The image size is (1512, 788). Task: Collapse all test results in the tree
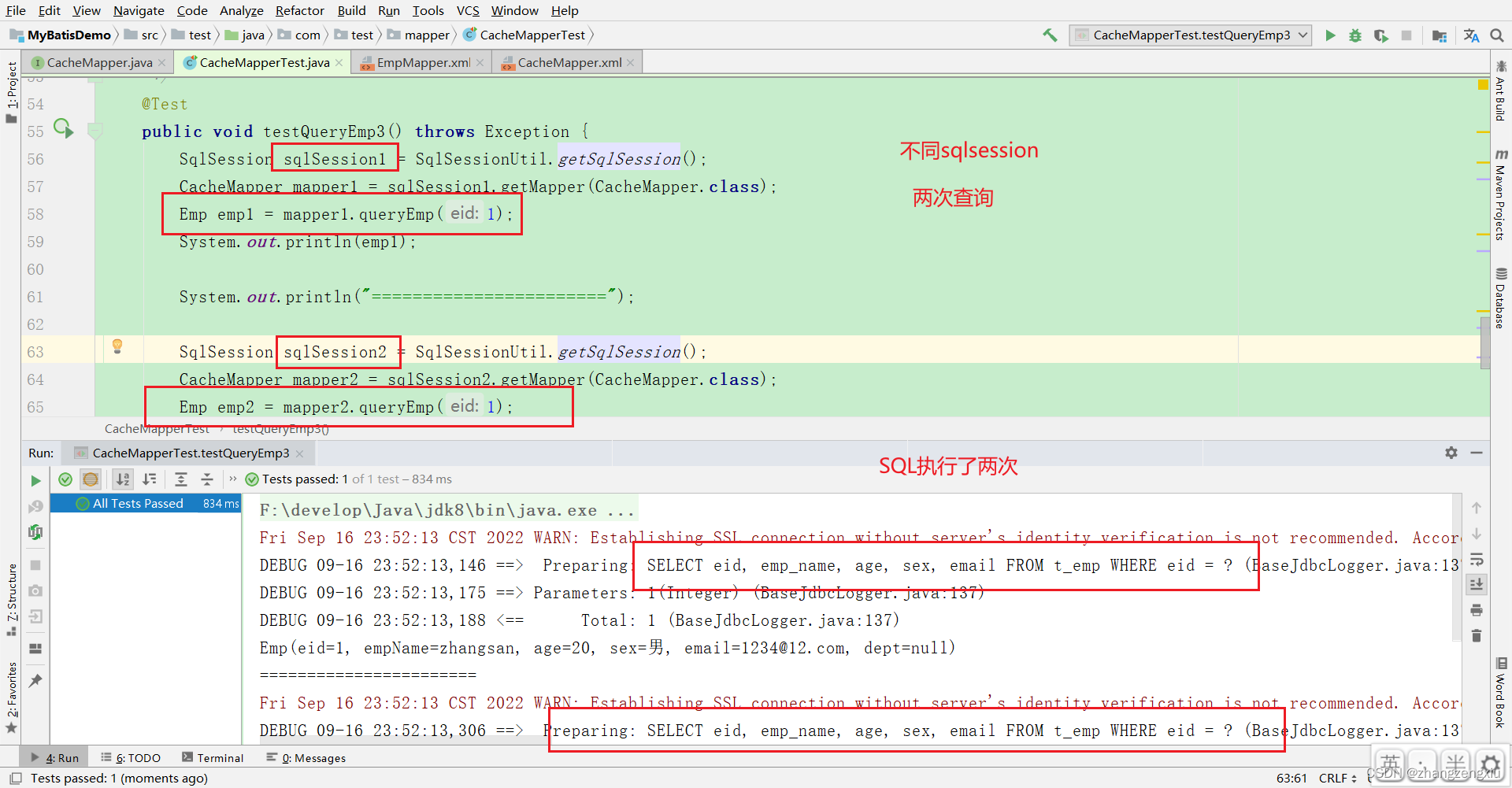coord(207,479)
